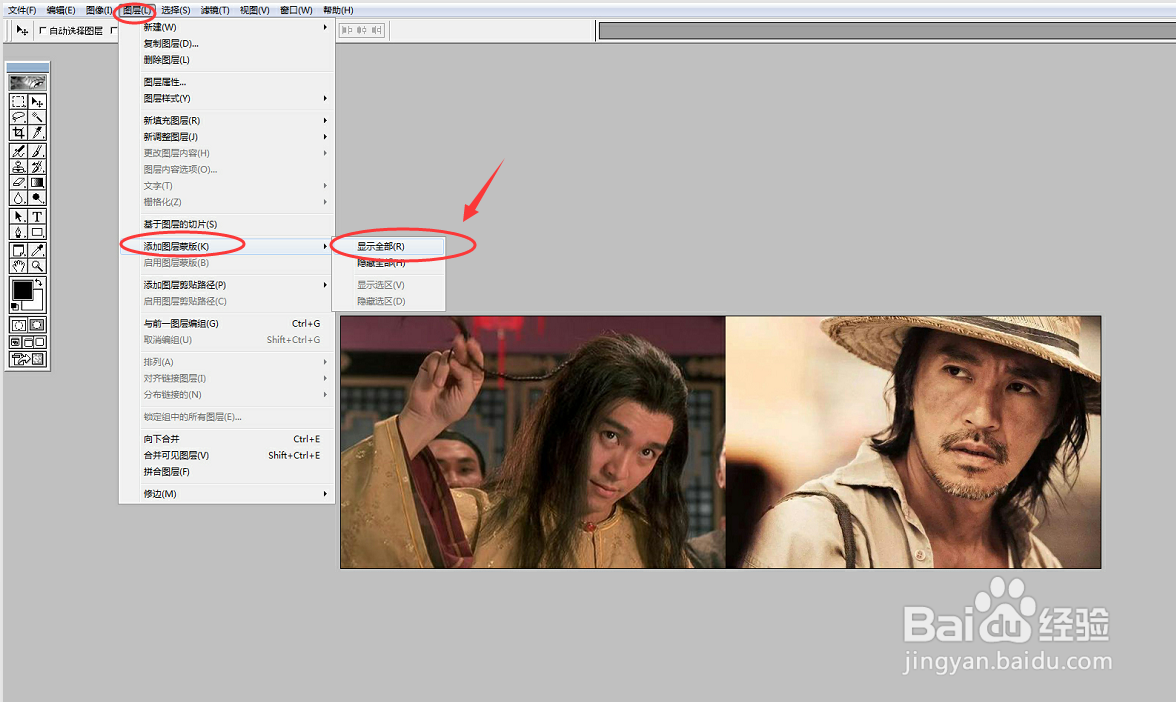The height and width of the screenshot is (702, 1176).
Task: Choose 隐藏全部(H) in mask submenu
Action: (388, 262)
